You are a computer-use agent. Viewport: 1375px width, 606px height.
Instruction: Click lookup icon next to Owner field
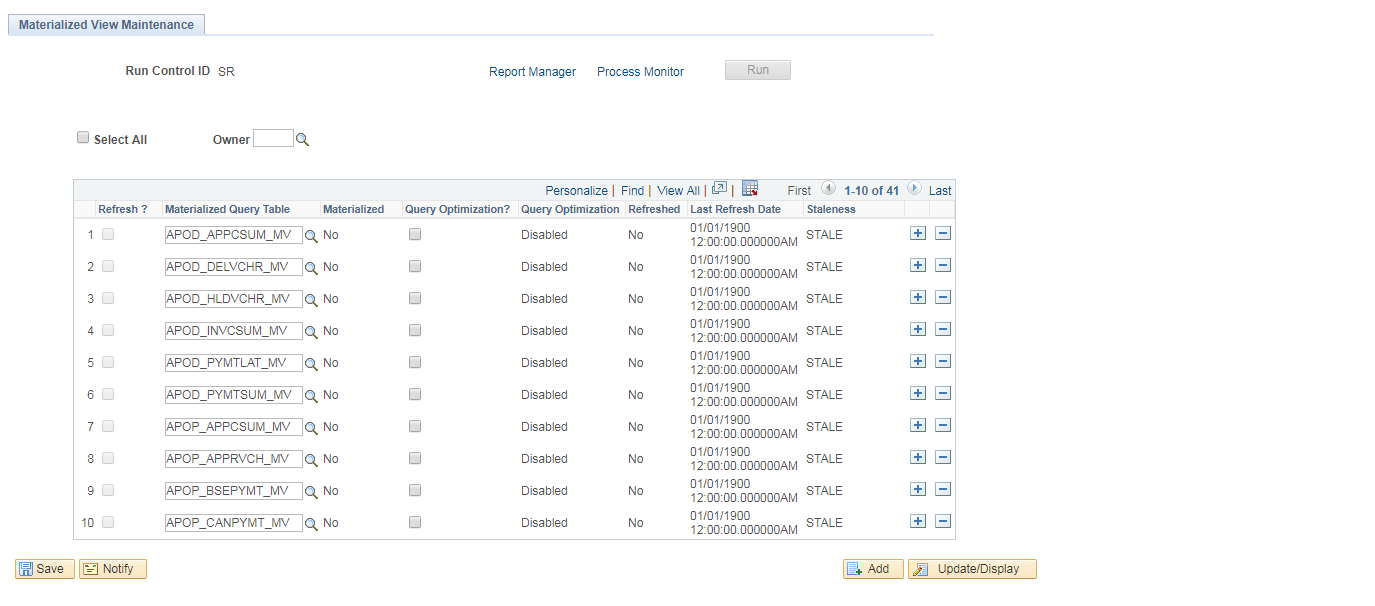(302, 140)
